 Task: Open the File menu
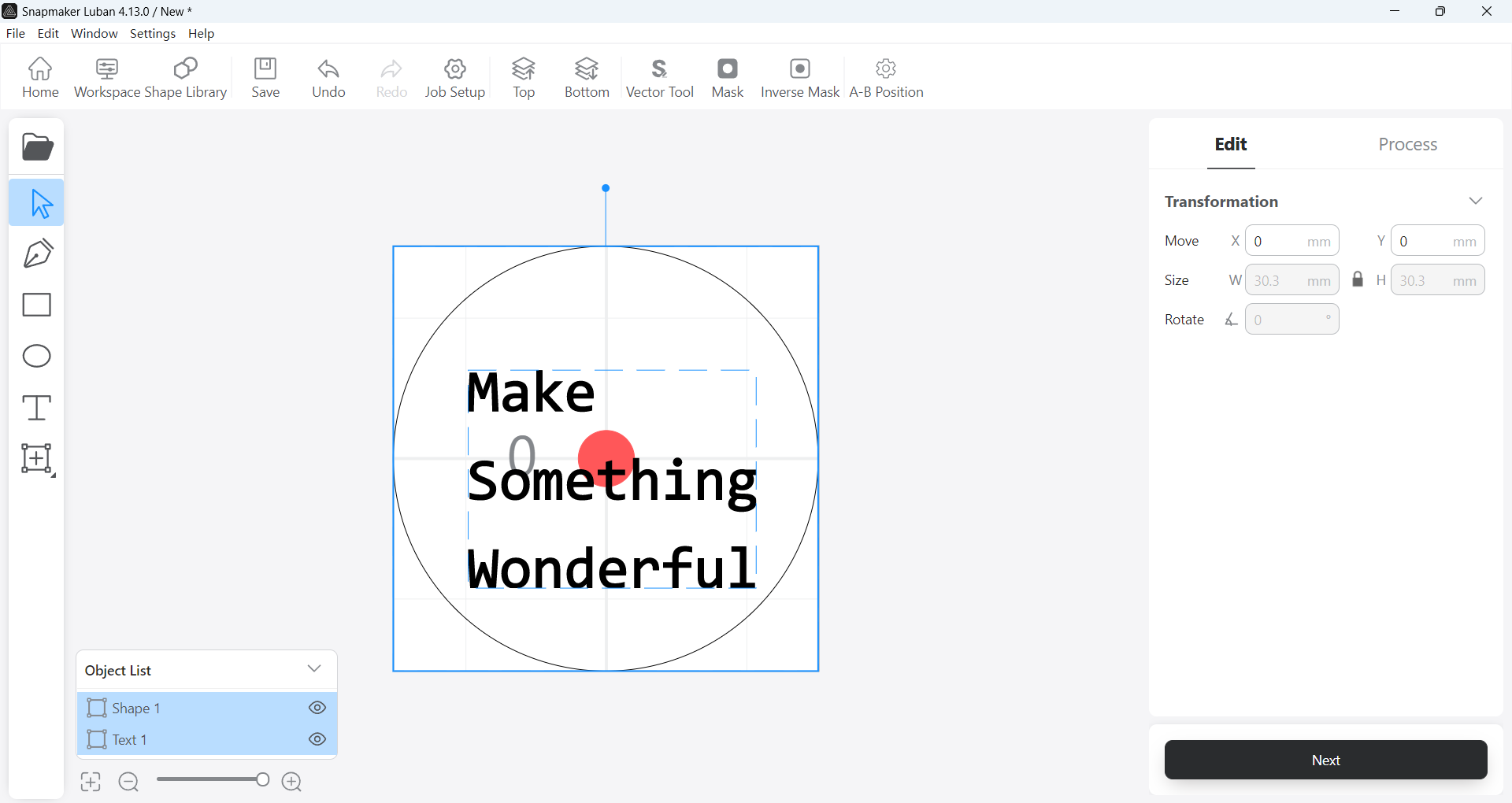coord(16,33)
